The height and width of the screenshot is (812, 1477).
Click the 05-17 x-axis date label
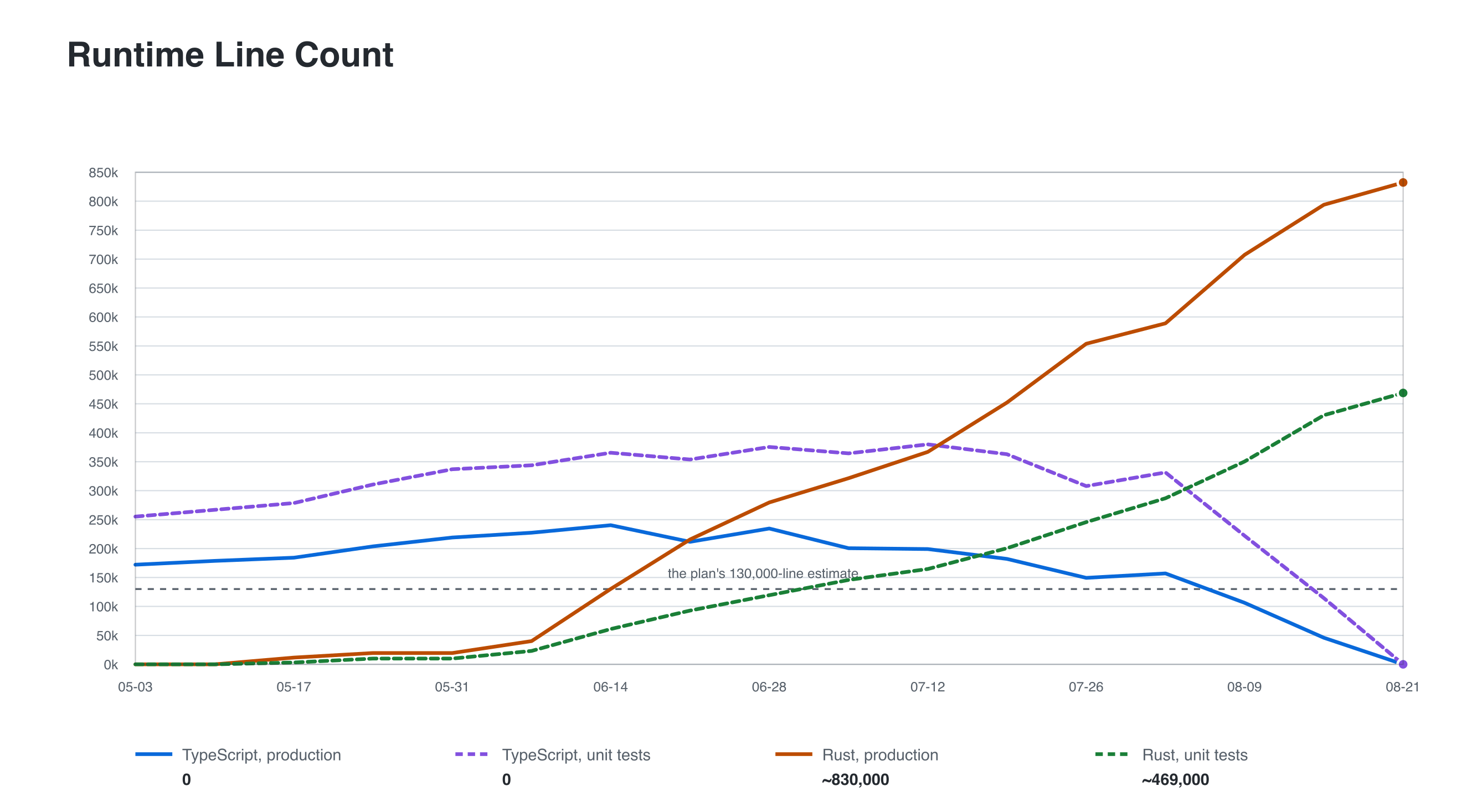294,686
